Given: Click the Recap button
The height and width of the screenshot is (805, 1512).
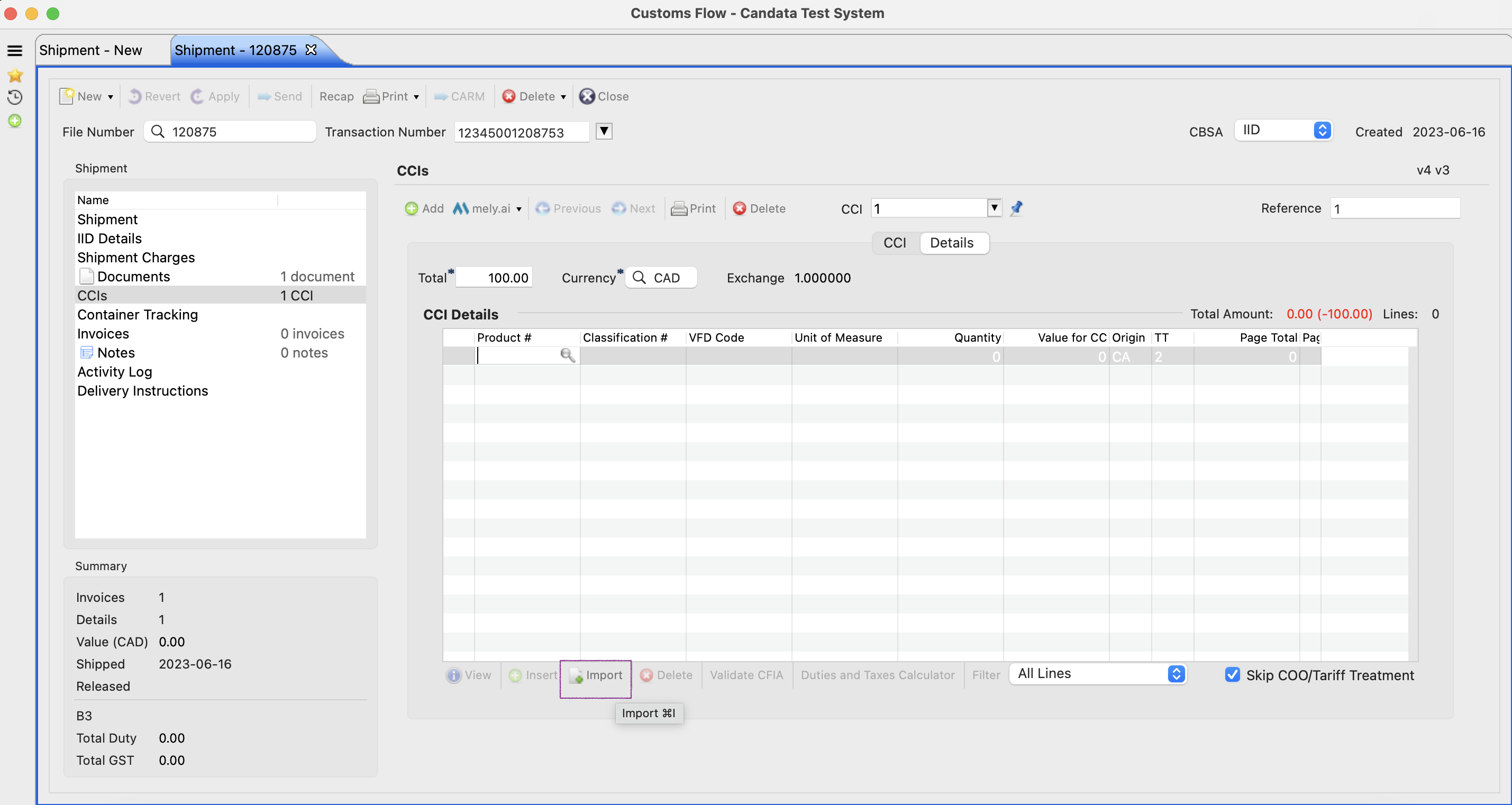Looking at the screenshot, I should [x=336, y=96].
